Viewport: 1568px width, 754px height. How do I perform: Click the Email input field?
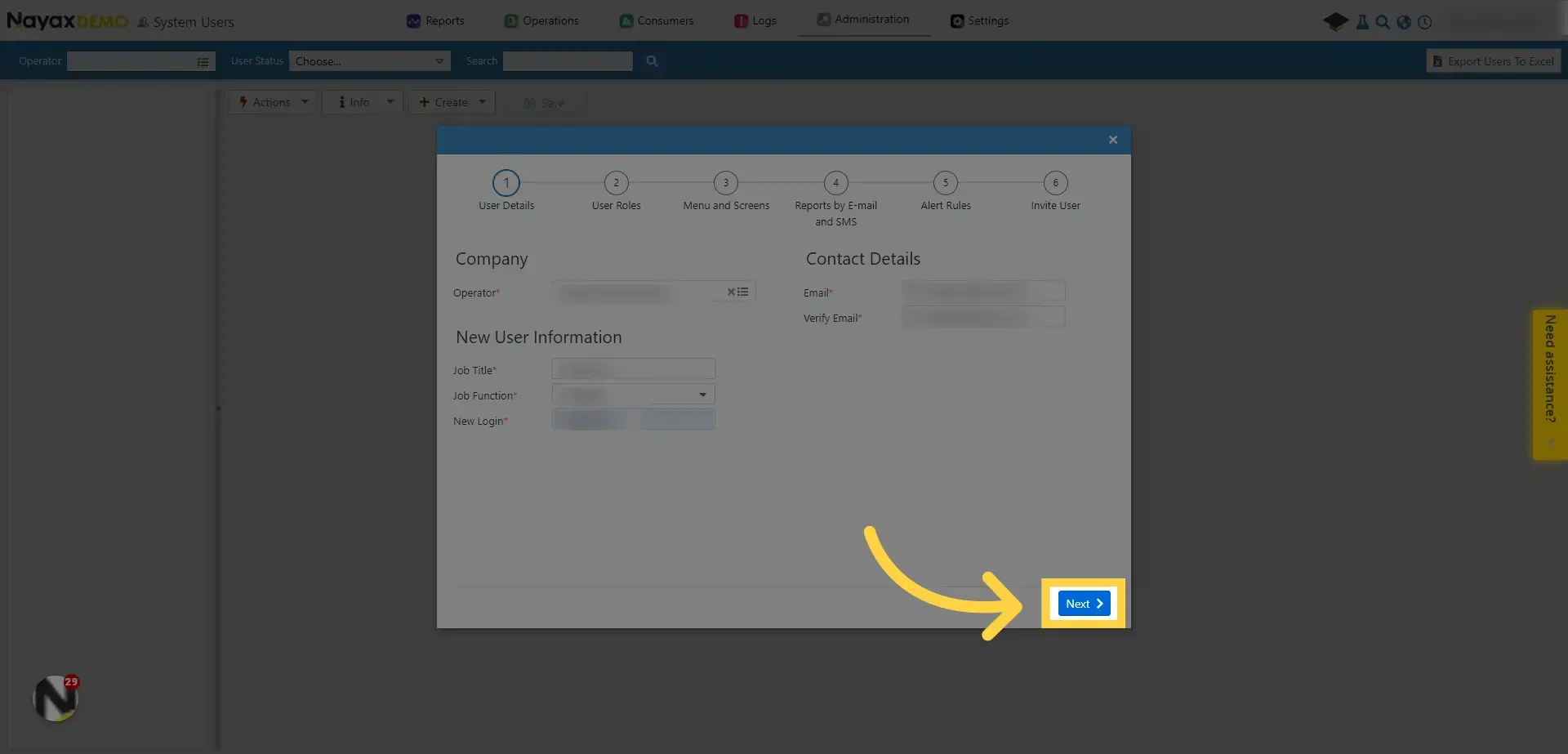[983, 291]
